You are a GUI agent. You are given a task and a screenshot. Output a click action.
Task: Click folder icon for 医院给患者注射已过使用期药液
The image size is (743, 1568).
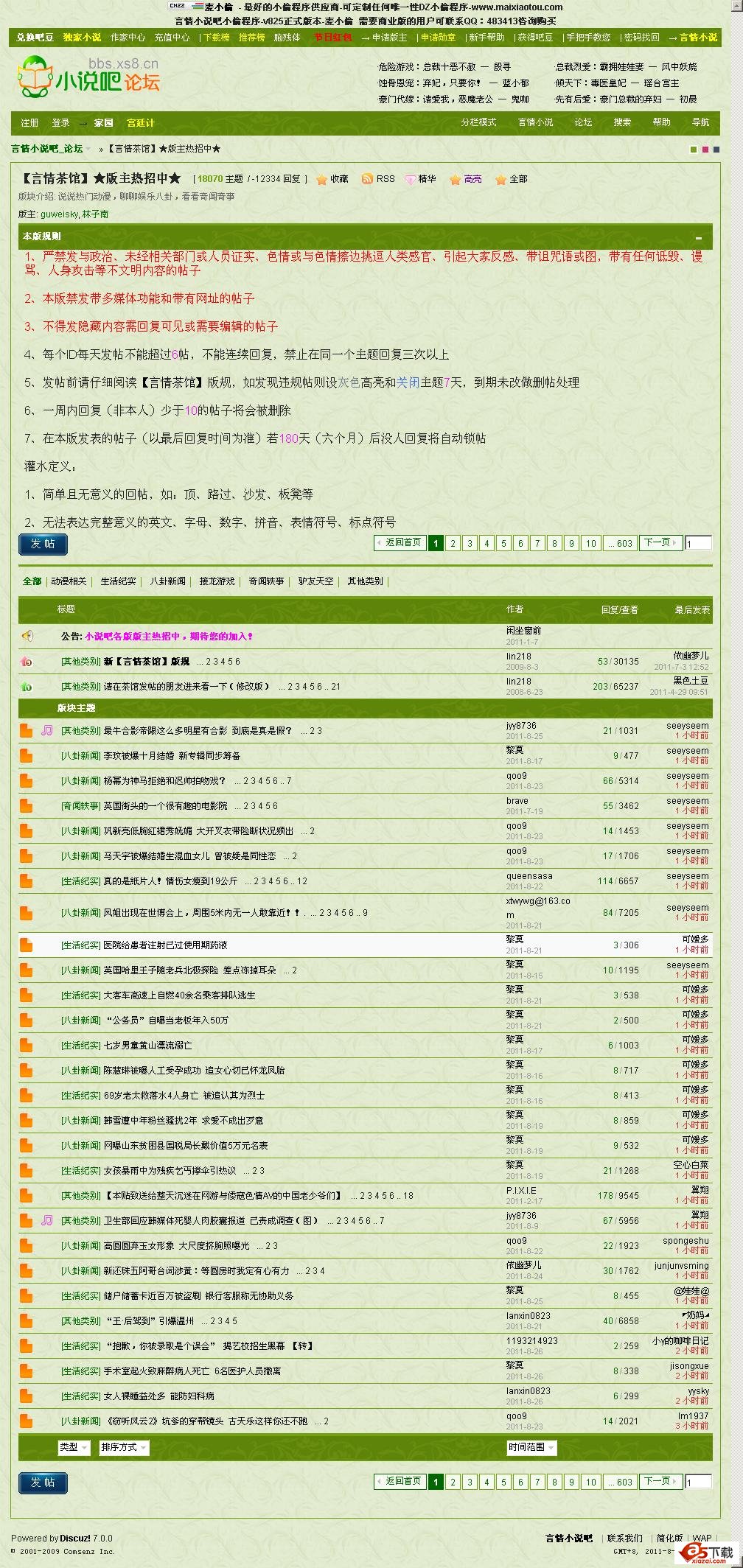point(26,945)
